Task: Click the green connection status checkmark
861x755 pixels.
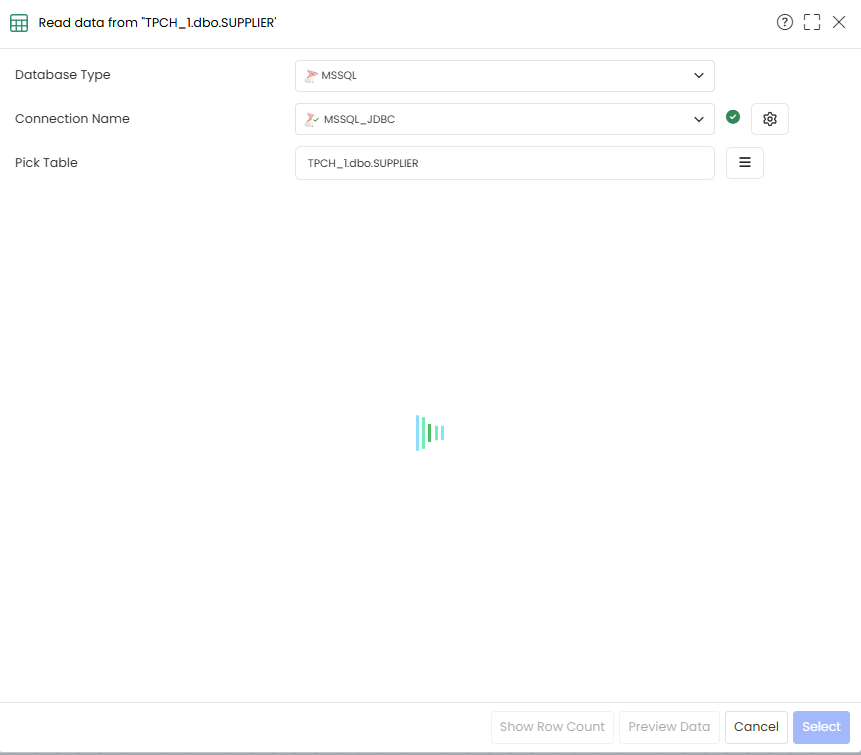Action: click(x=733, y=117)
